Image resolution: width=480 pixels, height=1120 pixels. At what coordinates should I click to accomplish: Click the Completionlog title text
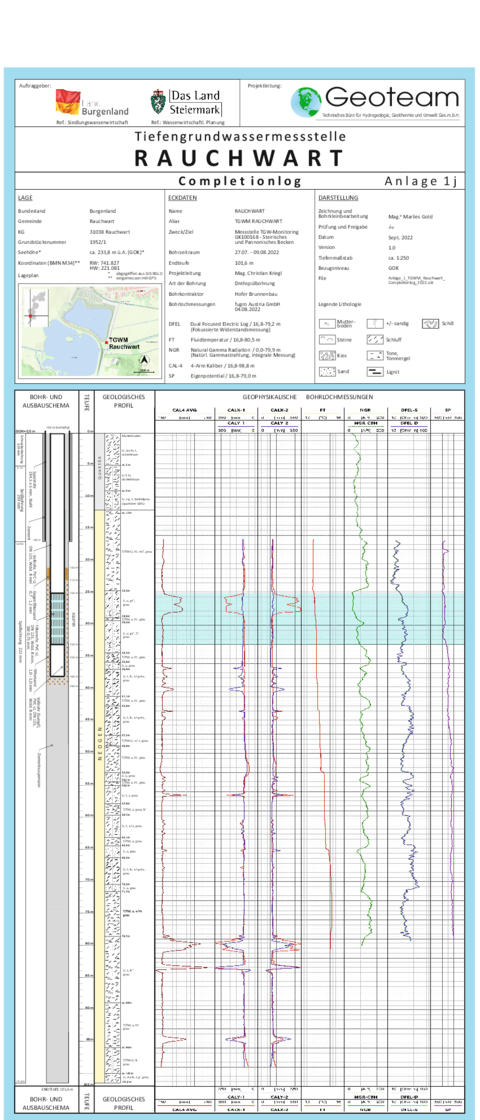(x=240, y=181)
